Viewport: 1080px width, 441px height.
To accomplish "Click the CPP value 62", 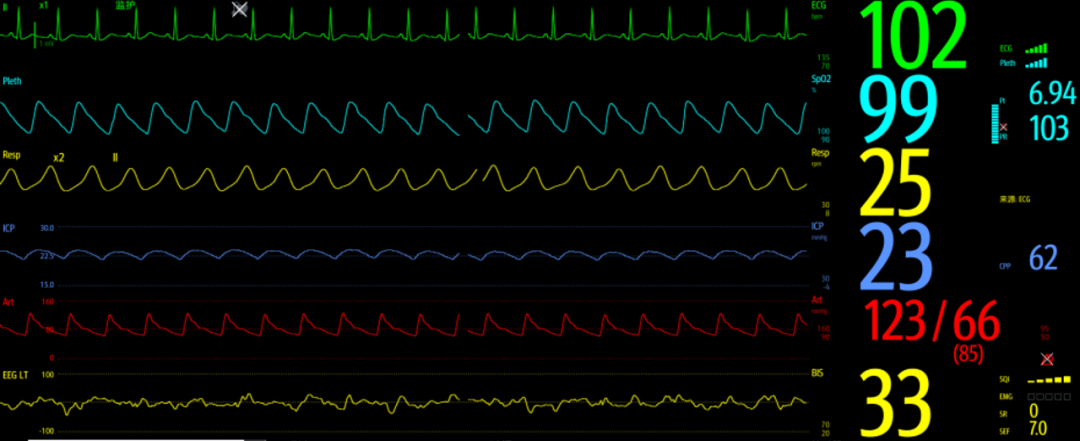I will pyautogui.click(x=1043, y=258).
